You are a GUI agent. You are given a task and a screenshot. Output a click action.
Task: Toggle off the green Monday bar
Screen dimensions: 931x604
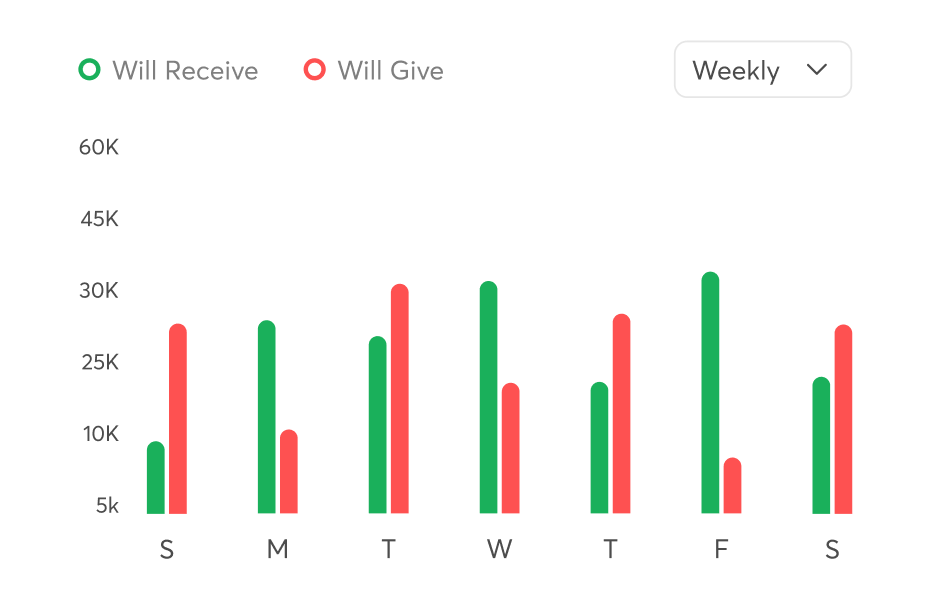(265, 415)
